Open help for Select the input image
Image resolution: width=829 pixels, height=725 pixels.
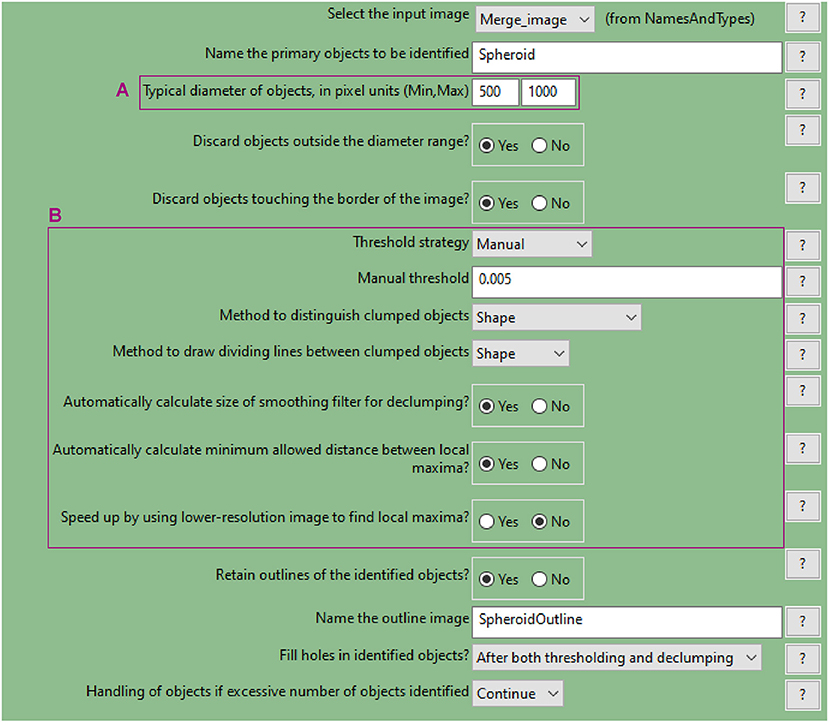tap(802, 18)
